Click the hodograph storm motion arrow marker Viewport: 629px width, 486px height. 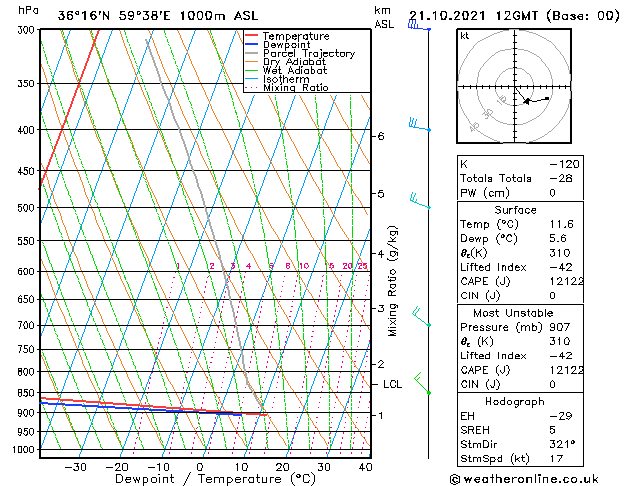point(527,101)
